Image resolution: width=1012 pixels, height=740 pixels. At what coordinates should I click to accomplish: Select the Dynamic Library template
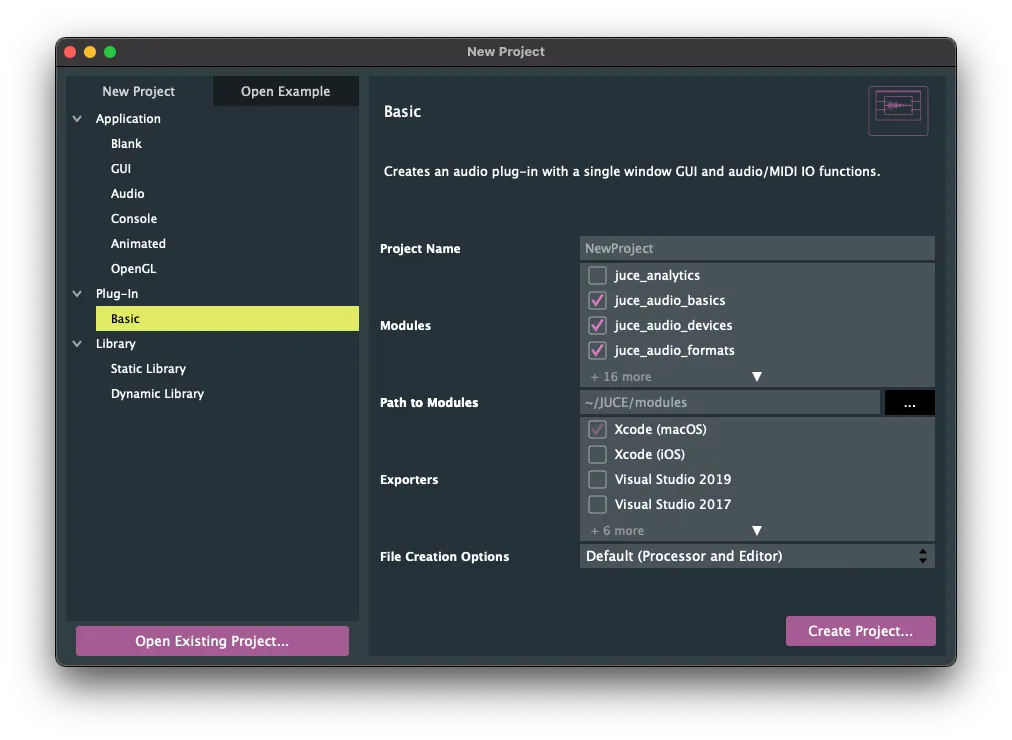157,394
